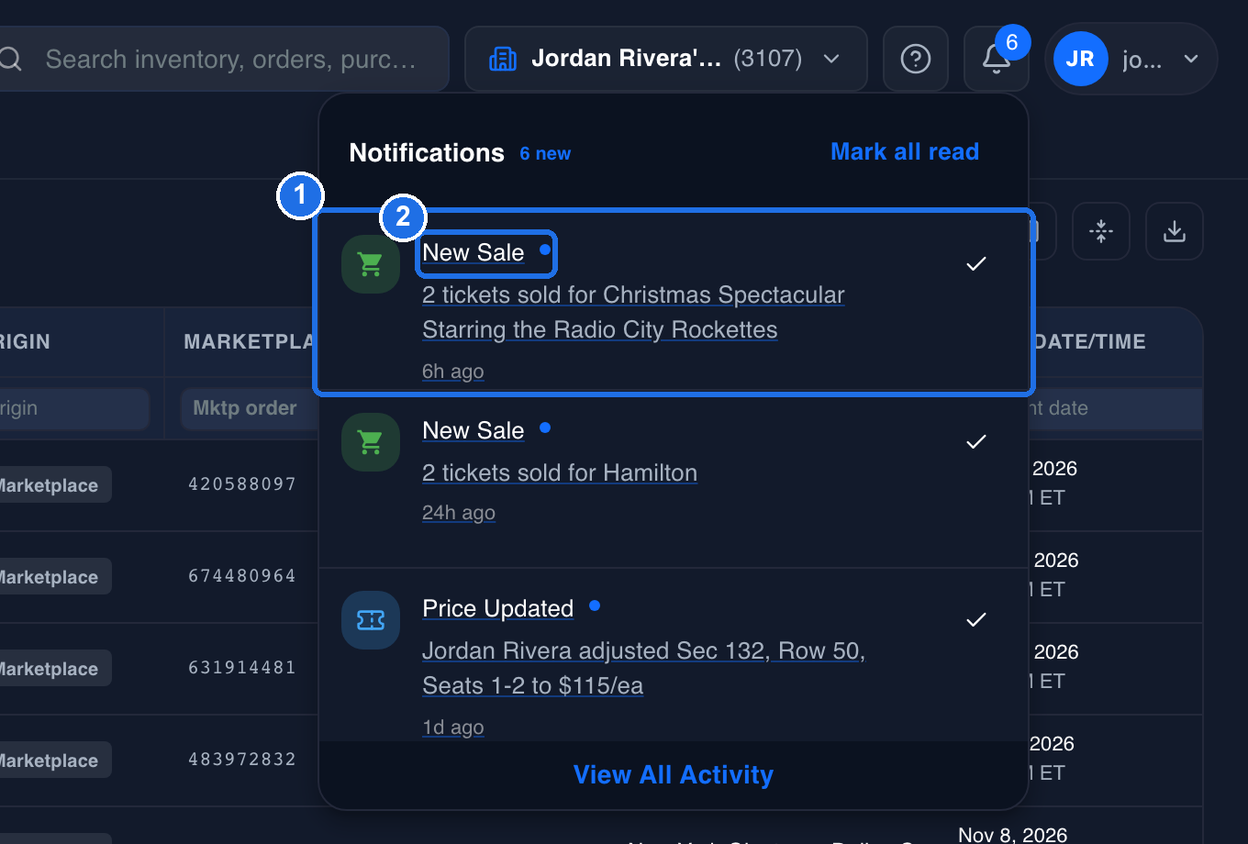Click the '6 new' notifications count
Image resolution: width=1248 pixels, height=844 pixels.
(x=545, y=154)
